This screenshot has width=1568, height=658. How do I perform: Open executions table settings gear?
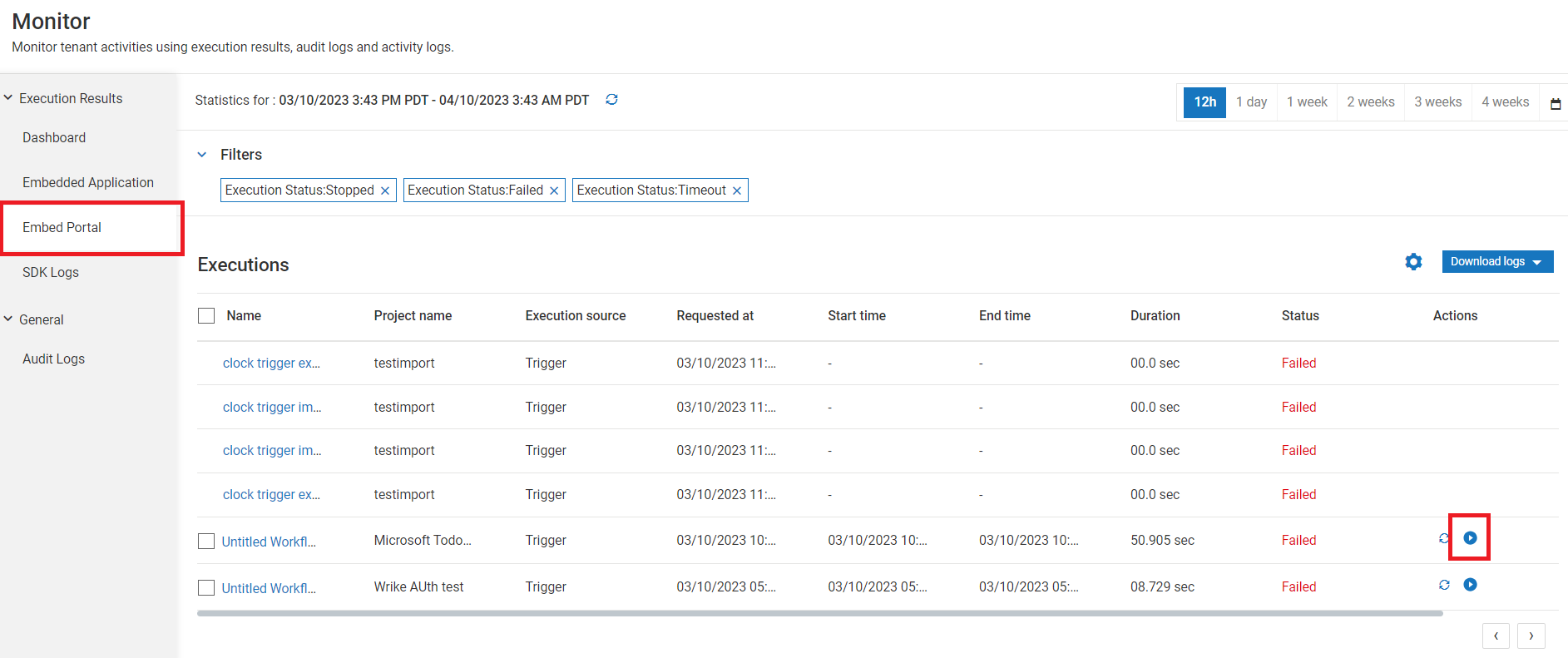[1413, 262]
